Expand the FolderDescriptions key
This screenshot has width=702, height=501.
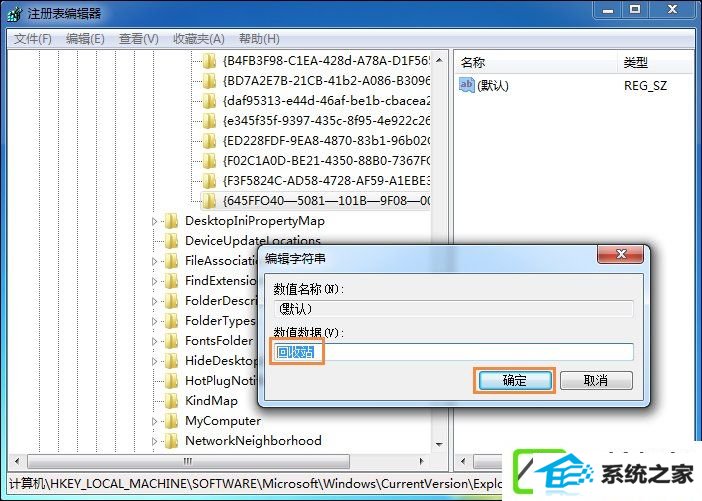[154, 301]
